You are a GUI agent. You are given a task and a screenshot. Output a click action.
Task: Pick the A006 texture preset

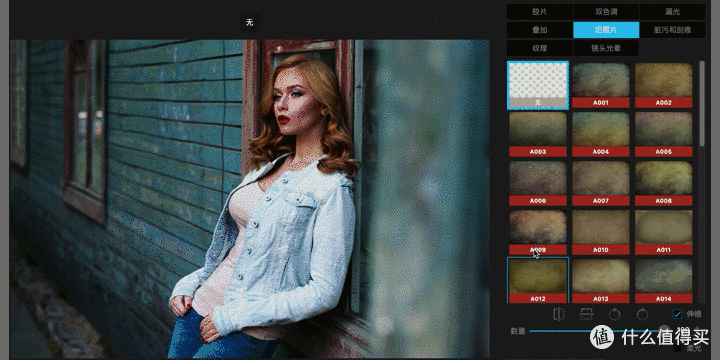click(x=538, y=184)
